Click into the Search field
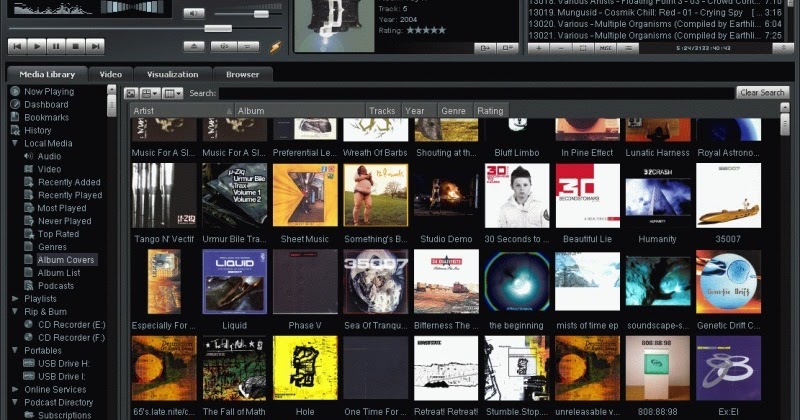 coord(477,93)
